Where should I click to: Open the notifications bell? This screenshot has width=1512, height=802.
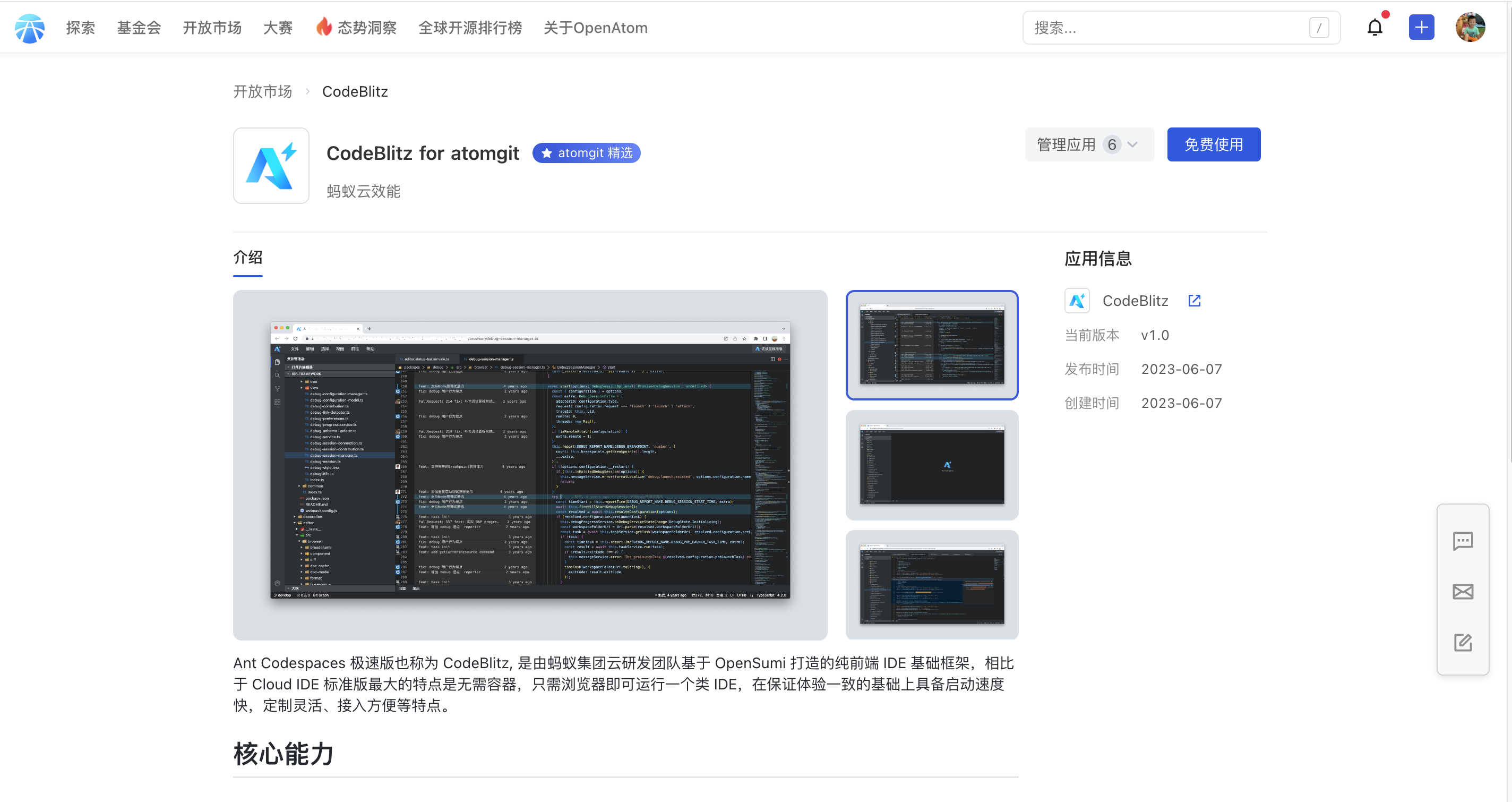1374,27
